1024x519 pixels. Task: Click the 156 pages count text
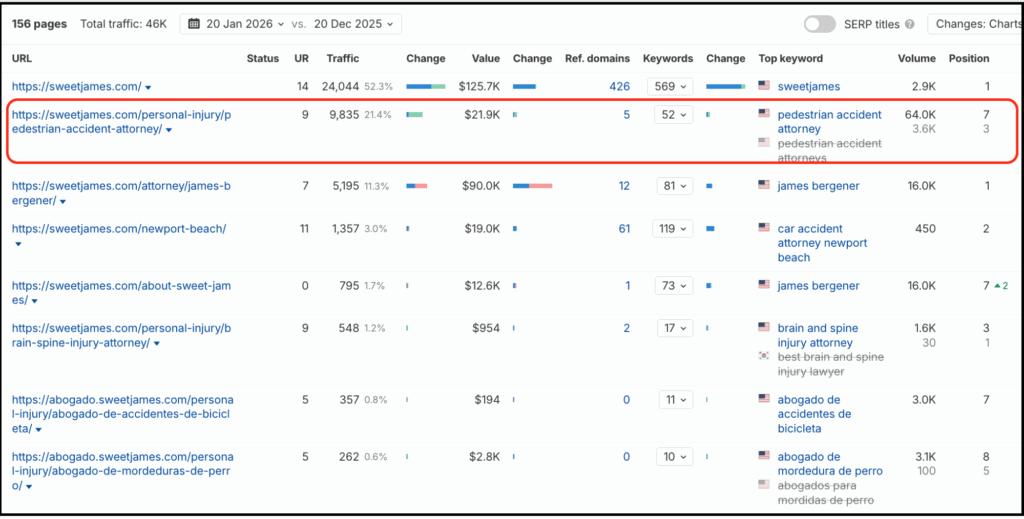coord(39,24)
